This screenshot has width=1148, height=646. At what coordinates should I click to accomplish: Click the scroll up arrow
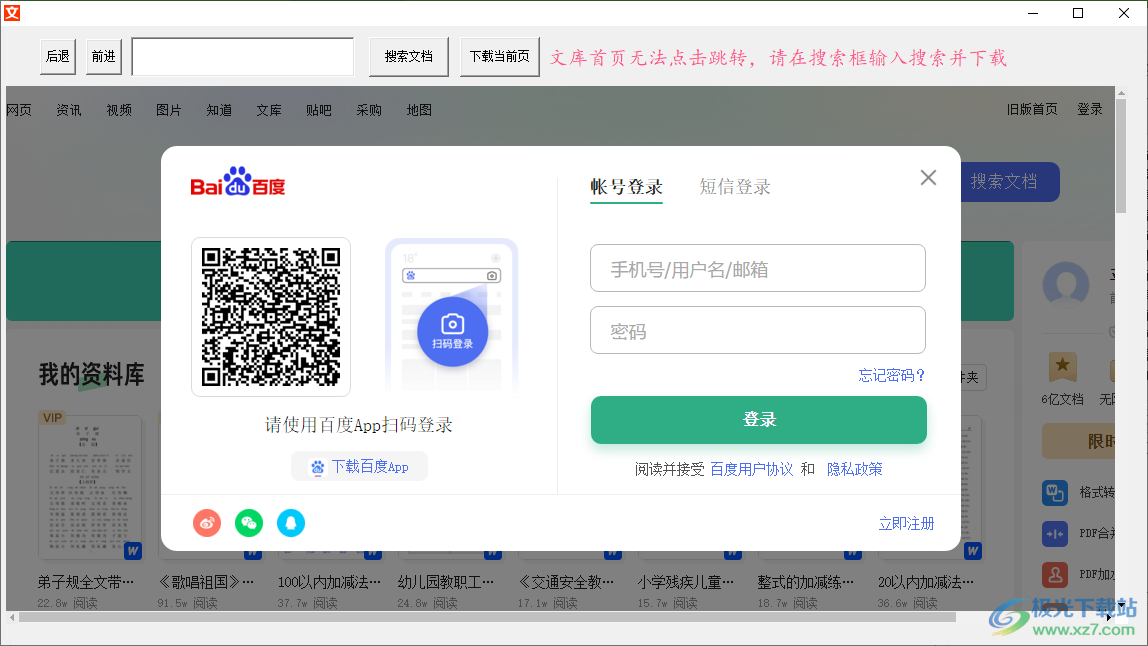(x=1121, y=93)
